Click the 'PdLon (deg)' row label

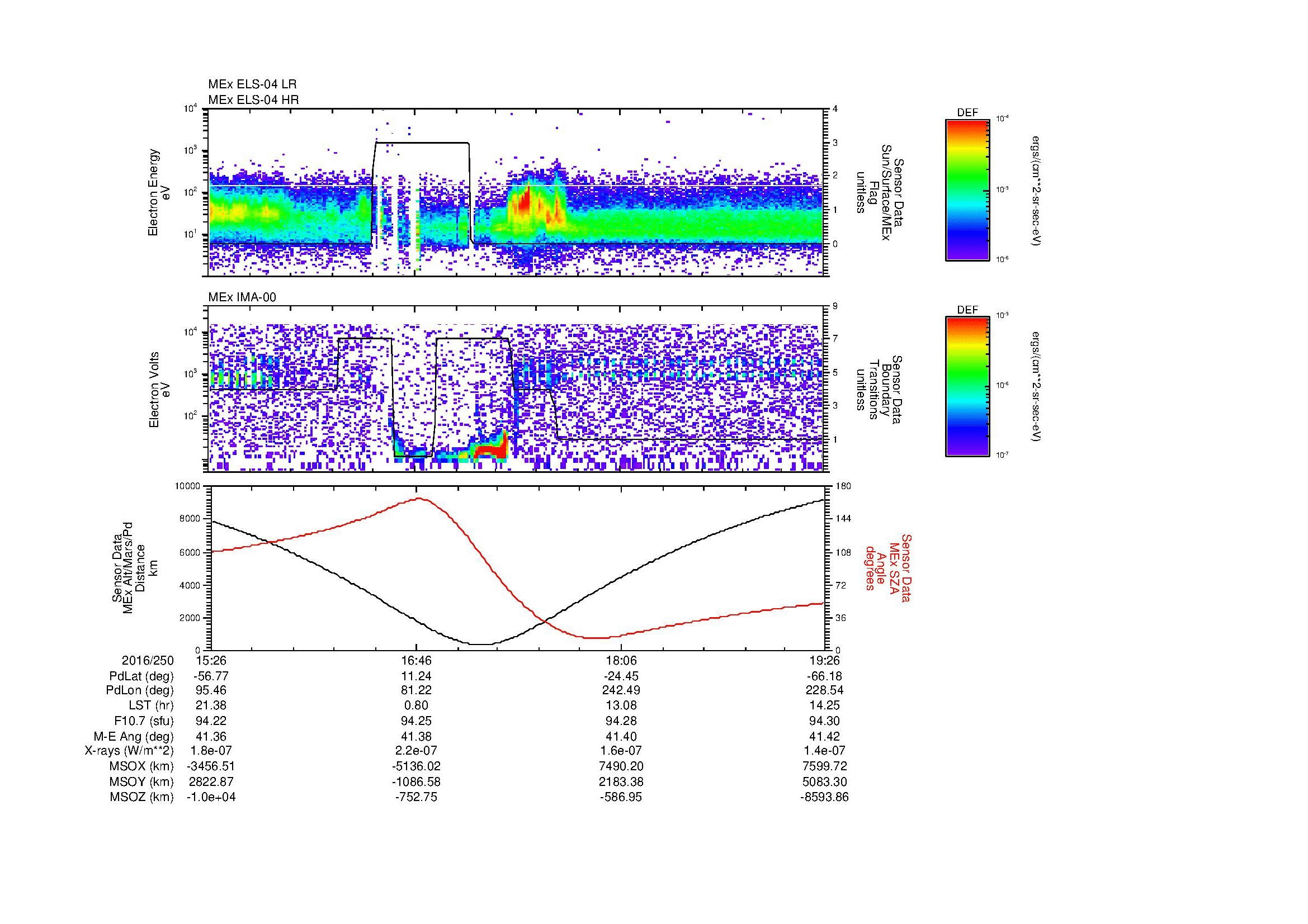(x=140, y=690)
